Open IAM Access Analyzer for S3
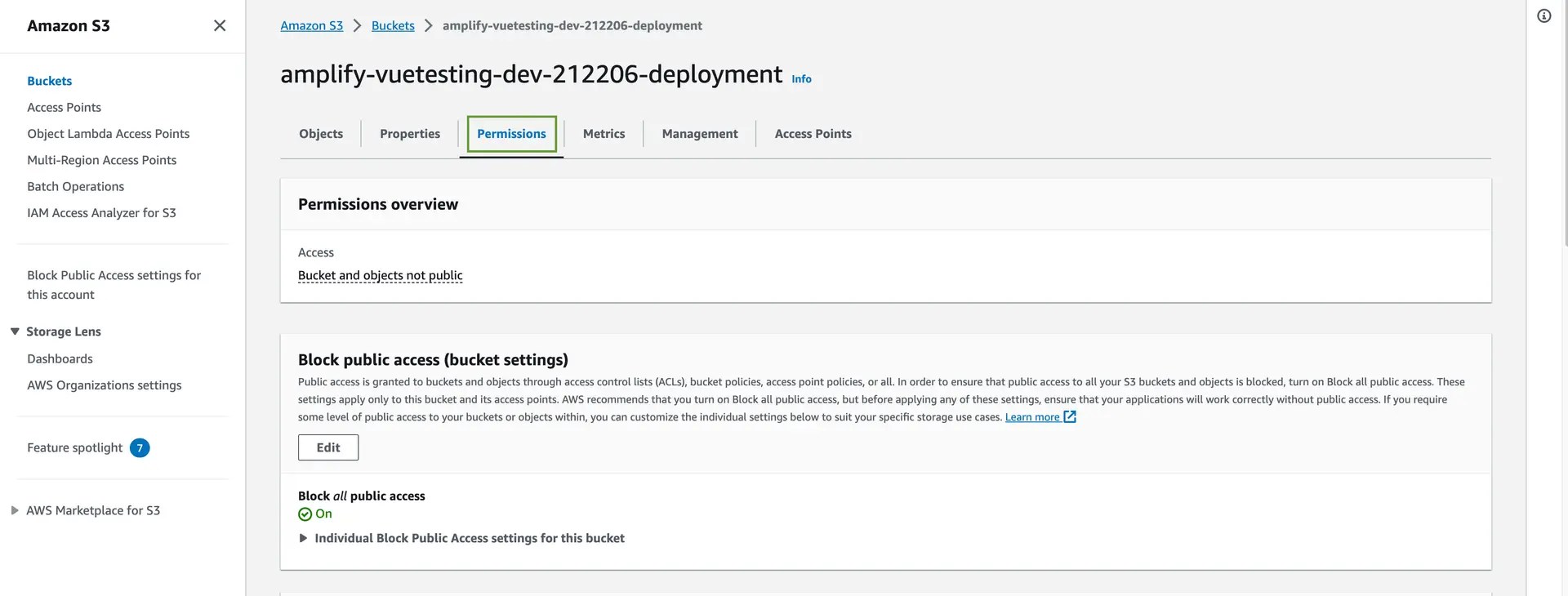 102,212
